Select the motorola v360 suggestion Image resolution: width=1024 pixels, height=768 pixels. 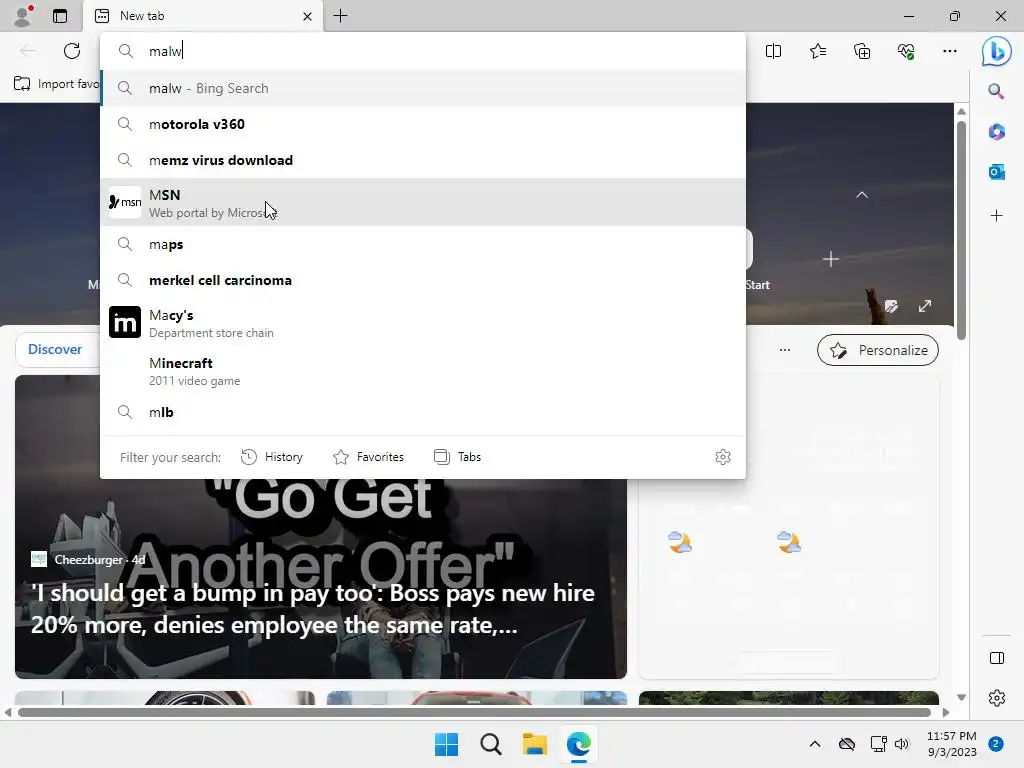[x=423, y=124]
